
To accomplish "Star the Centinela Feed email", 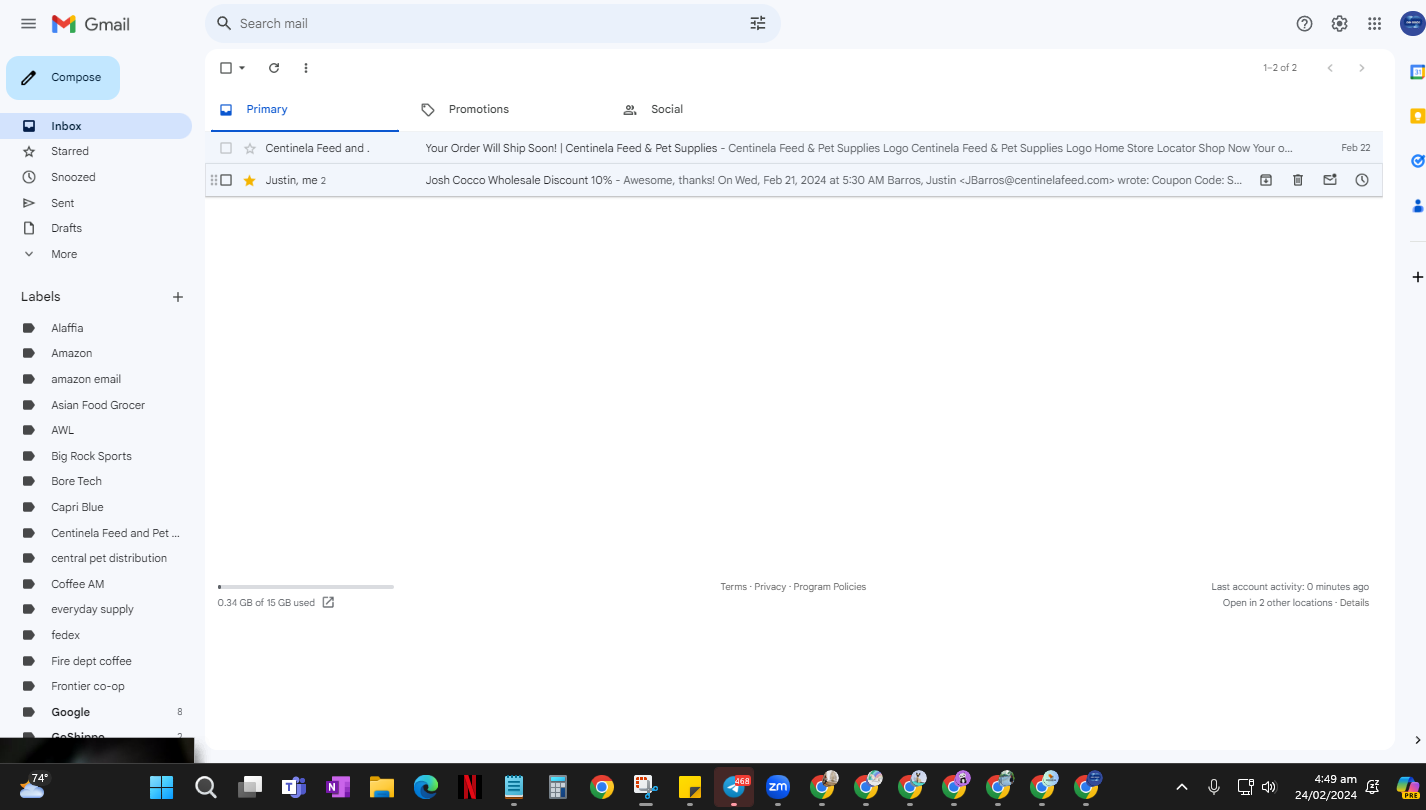I will 250,148.
